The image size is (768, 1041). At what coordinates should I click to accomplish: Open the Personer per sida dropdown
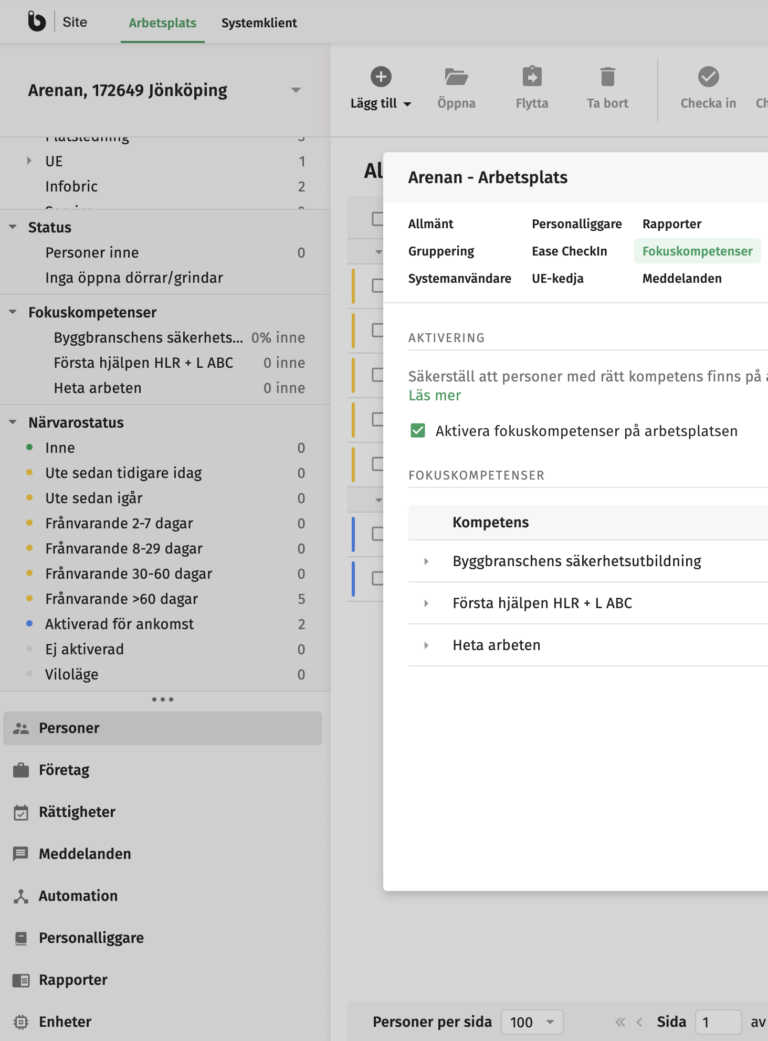pos(532,1022)
